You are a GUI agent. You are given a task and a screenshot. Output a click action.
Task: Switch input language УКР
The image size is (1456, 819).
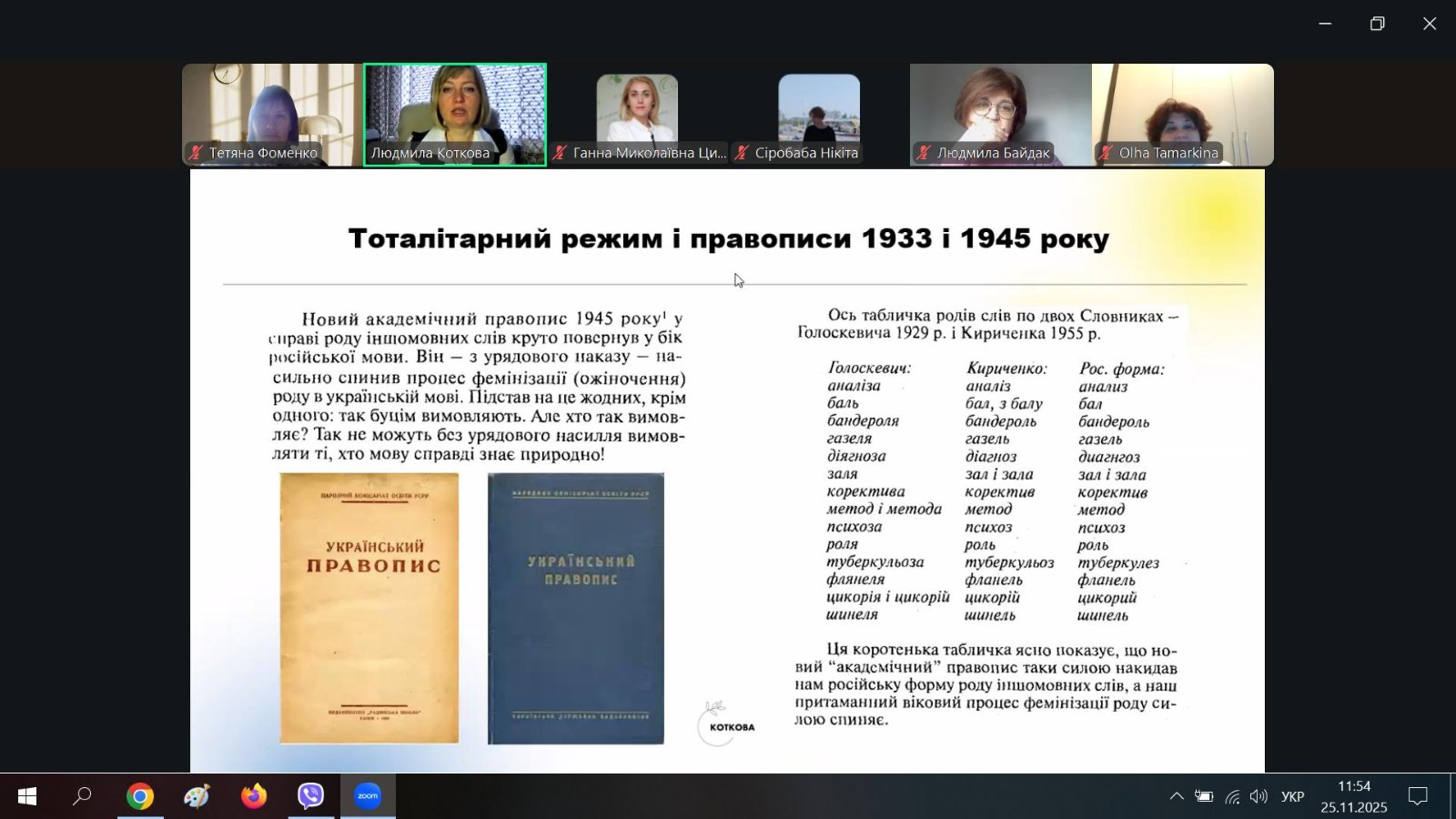coord(1292,797)
